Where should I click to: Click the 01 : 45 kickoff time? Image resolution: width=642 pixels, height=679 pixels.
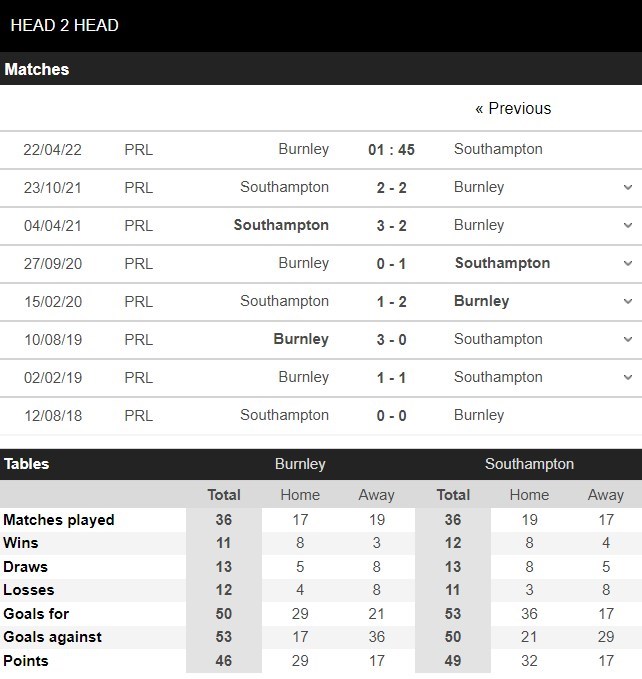391,150
